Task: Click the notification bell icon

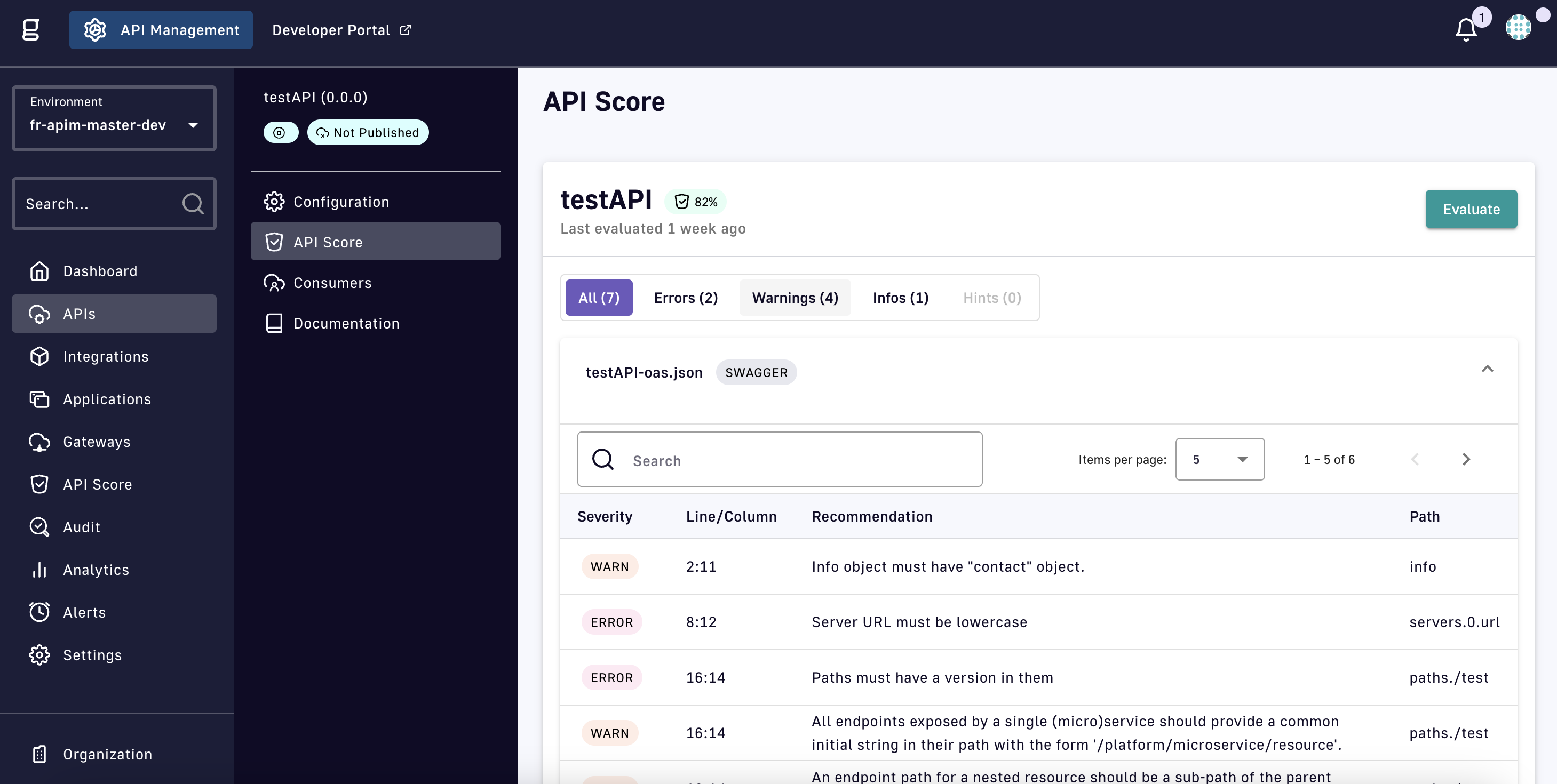Action: point(1465,29)
